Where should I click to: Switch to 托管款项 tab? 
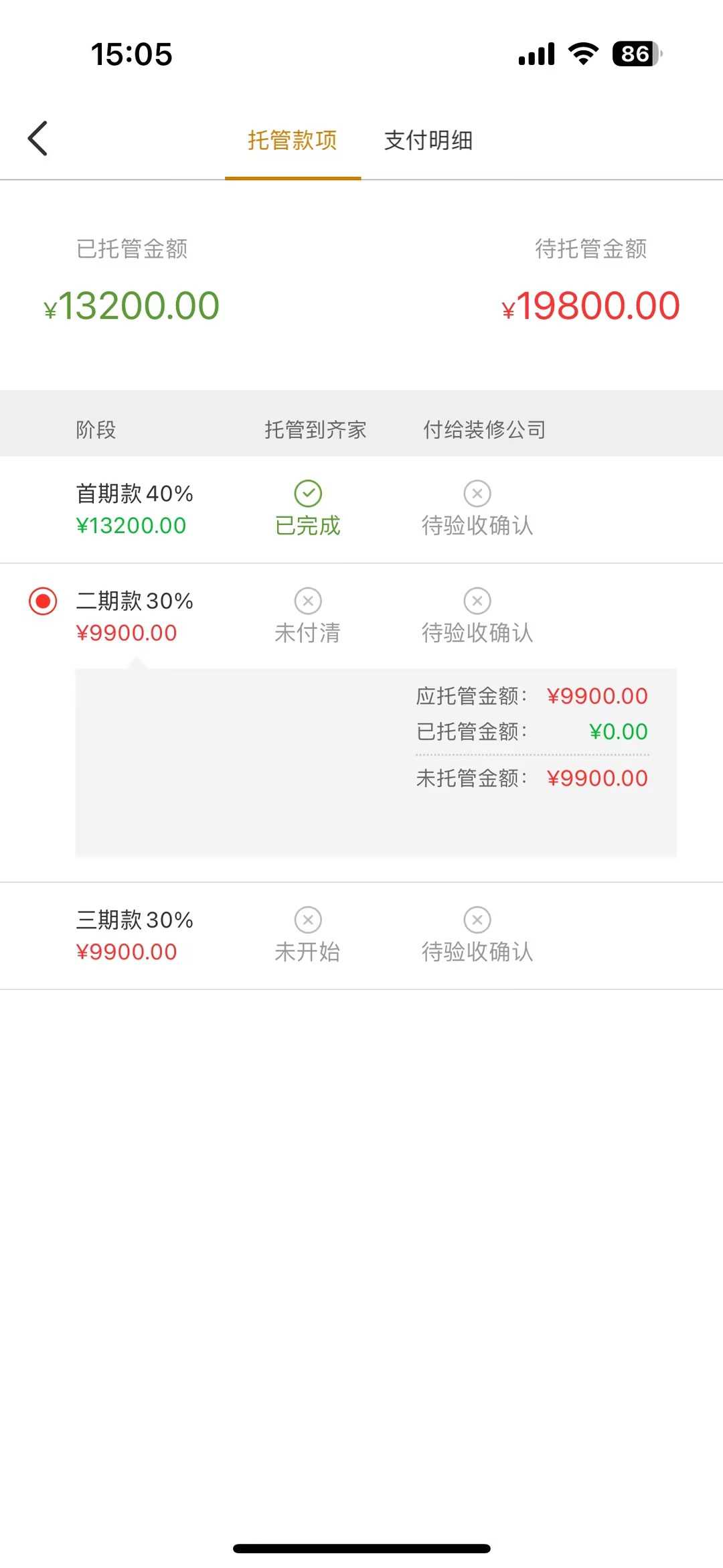[x=293, y=140]
